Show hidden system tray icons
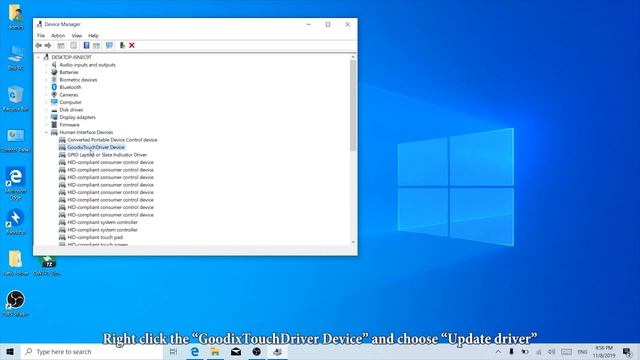Image resolution: width=640 pixels, height=360 pixels. coord(498,352)
